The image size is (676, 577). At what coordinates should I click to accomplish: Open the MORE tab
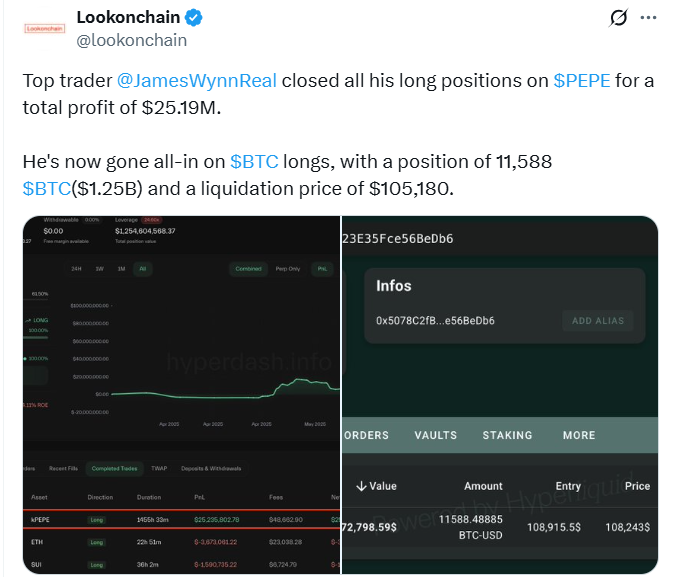[x=579, y=435]
